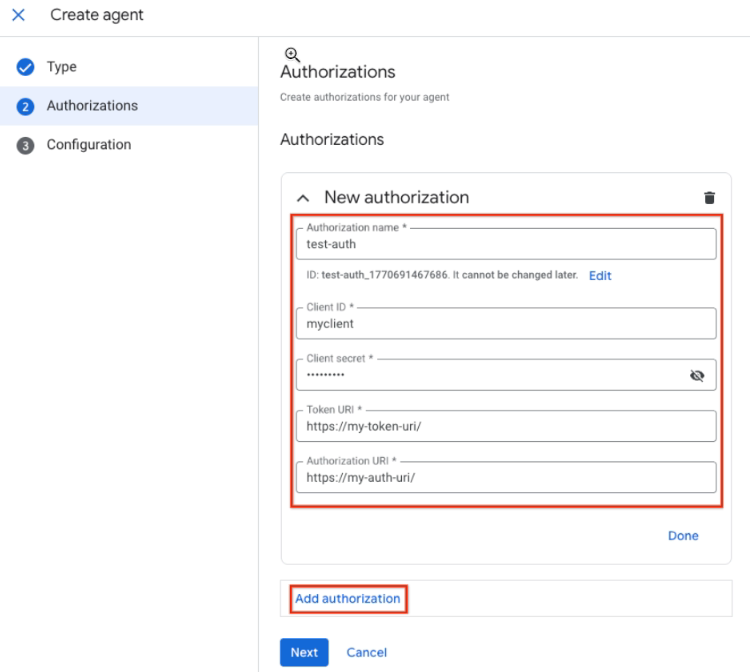The image size is (750, 672).
Task: Click the blue checkmark icon beside Type
Action: click(25, 67)
